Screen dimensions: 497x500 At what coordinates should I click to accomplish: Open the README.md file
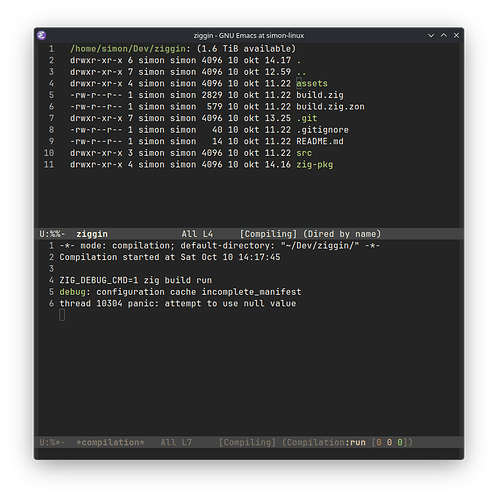click(320, 141)
